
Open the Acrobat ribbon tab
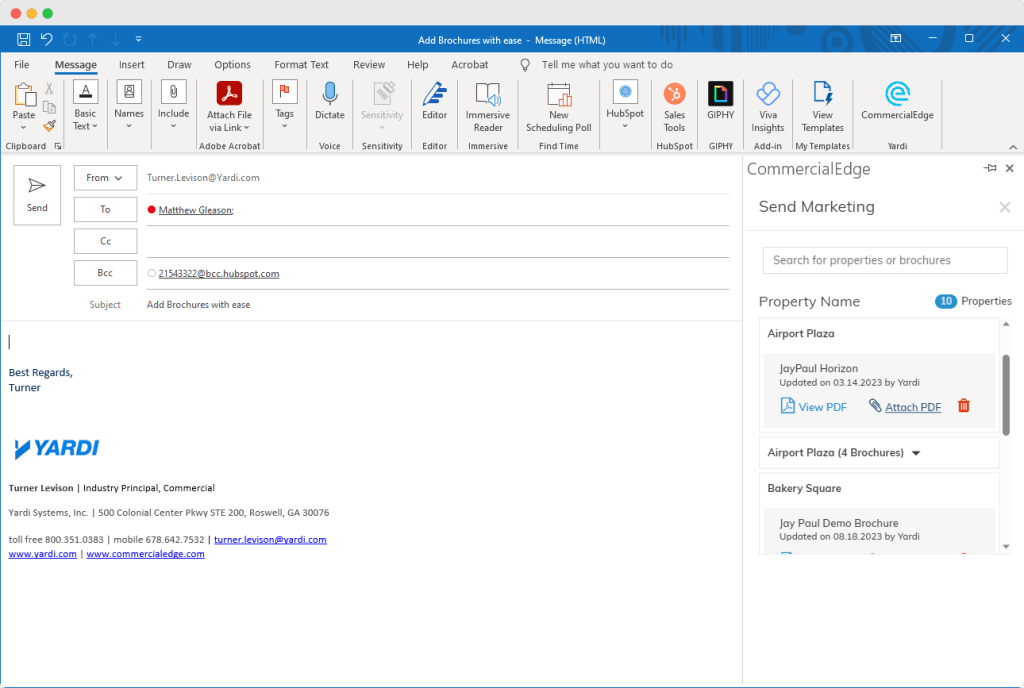(470, 65)
